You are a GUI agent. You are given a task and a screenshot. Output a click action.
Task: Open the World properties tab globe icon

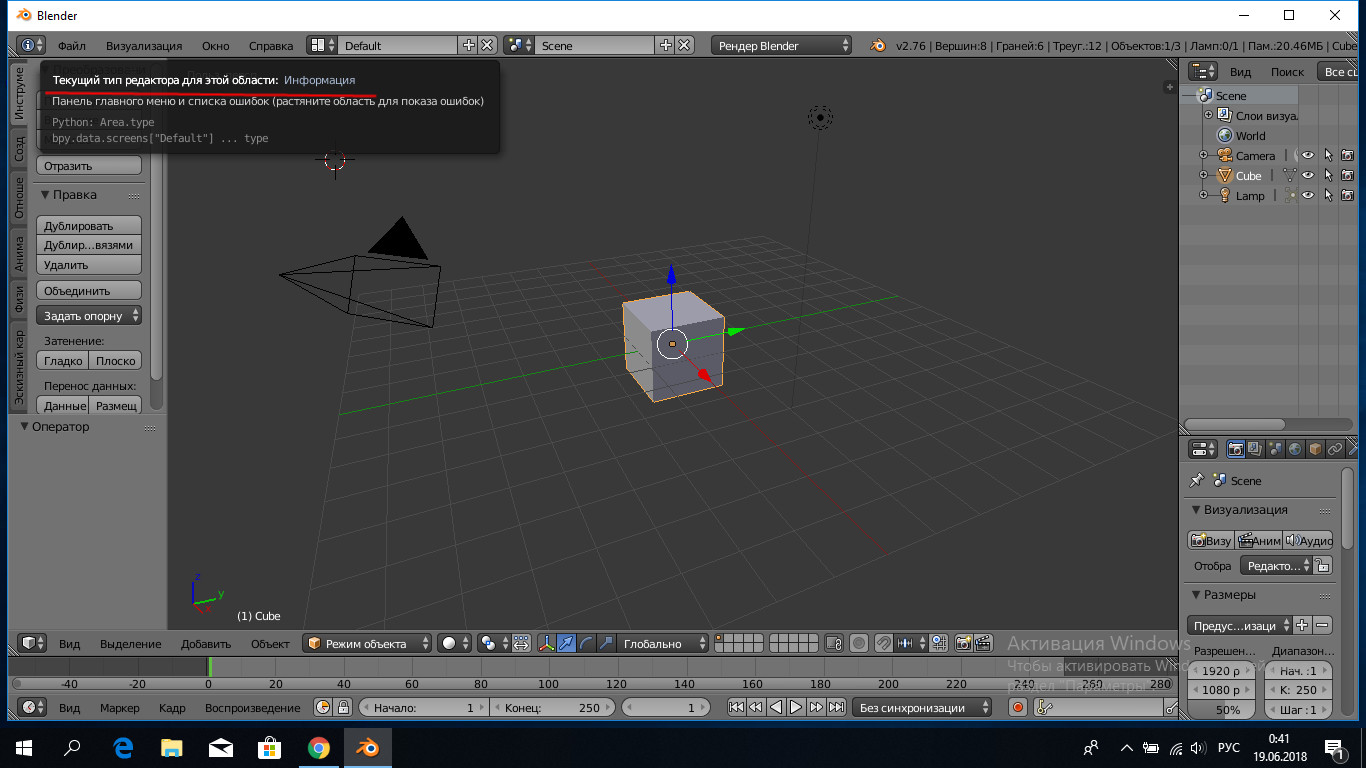(1295, 449)
